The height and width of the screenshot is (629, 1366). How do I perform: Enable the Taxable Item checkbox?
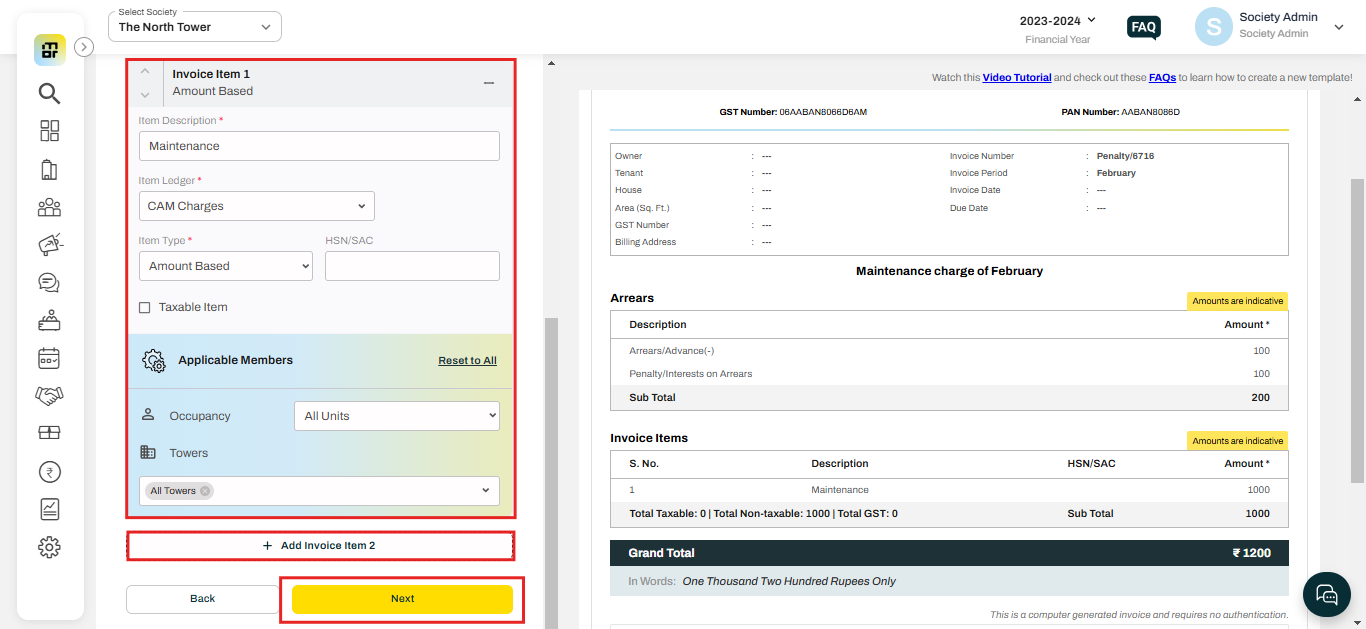[x=144, y=307]
